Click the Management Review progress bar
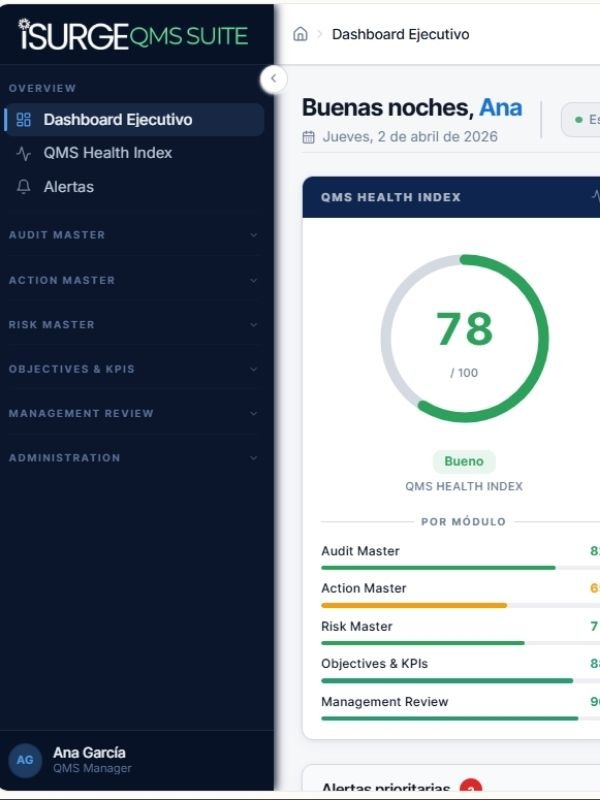This screenshot has height=800, width=600. click(460, 718)
